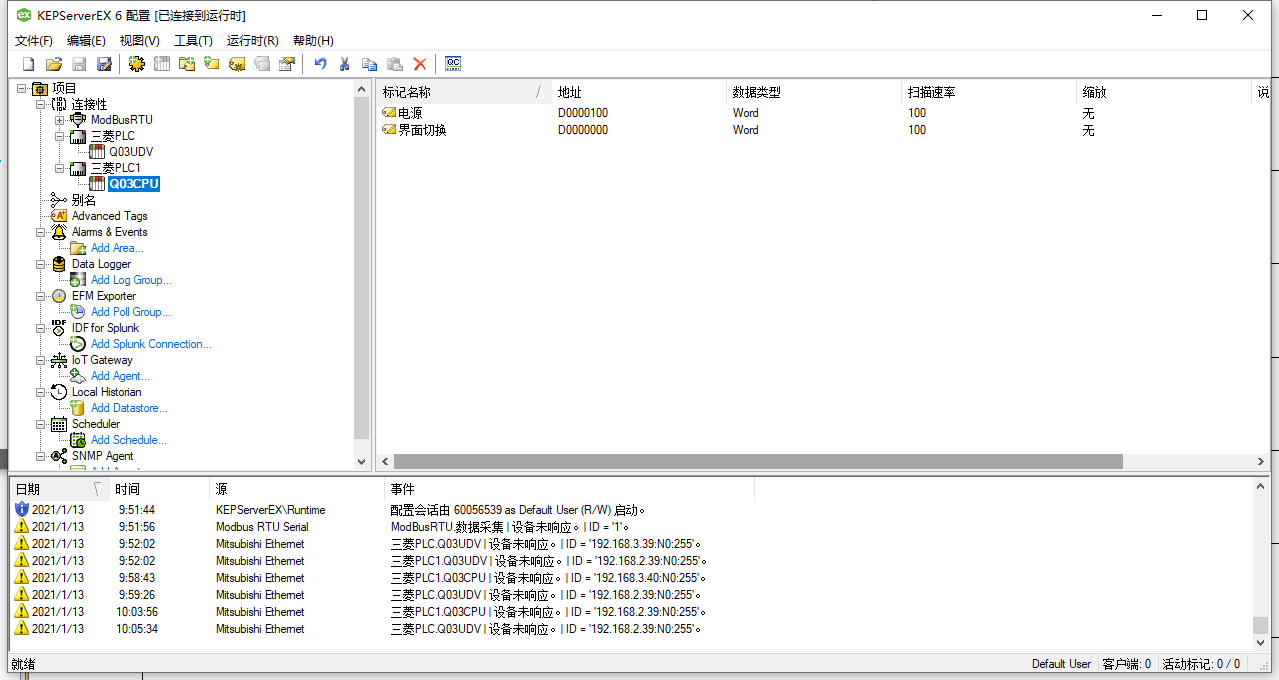Click the Scheduler calendar icon

59,424
